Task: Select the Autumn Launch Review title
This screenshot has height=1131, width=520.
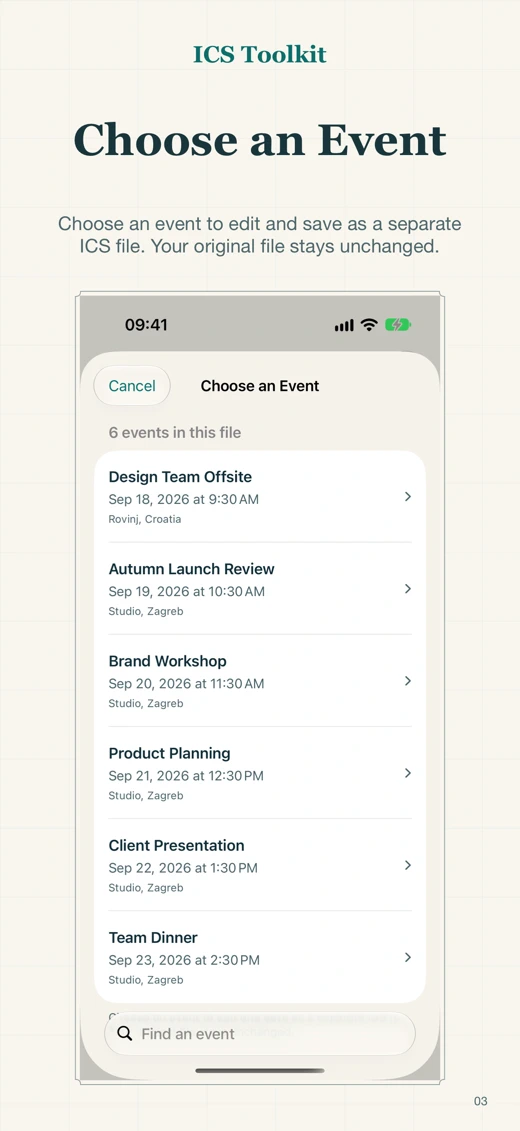Action: pyautogui.click(x=192, y=569)
